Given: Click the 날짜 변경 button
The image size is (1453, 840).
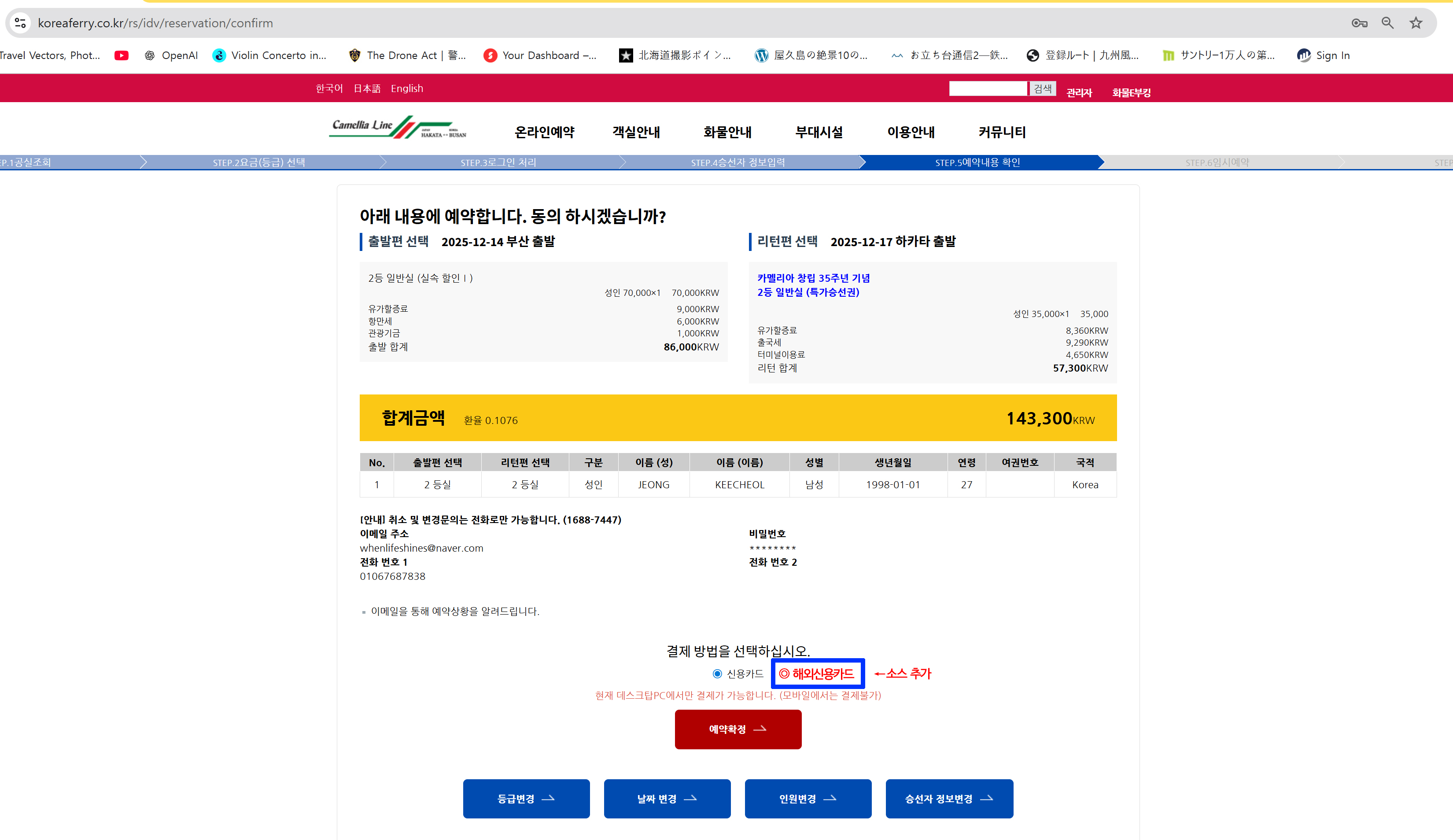Looking at the screenshot, I should click(667, 799).
